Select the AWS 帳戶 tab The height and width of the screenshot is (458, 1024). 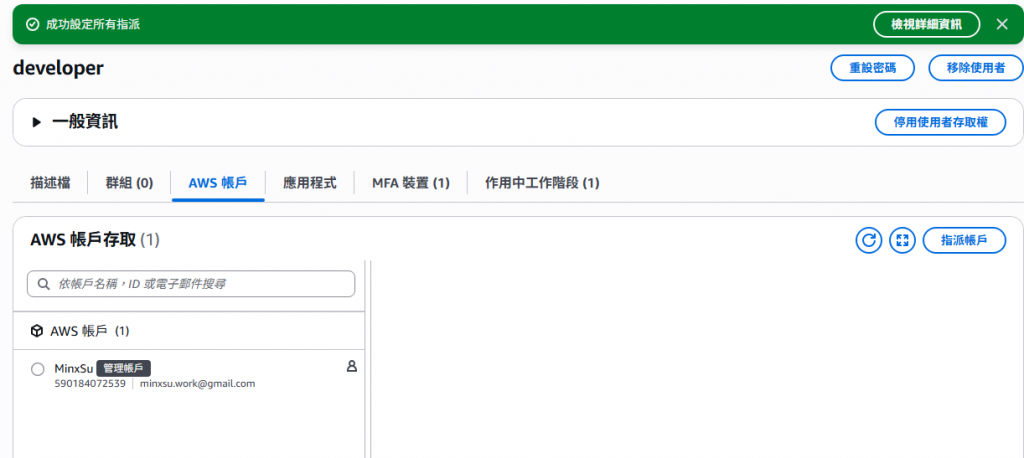point(218,183)
